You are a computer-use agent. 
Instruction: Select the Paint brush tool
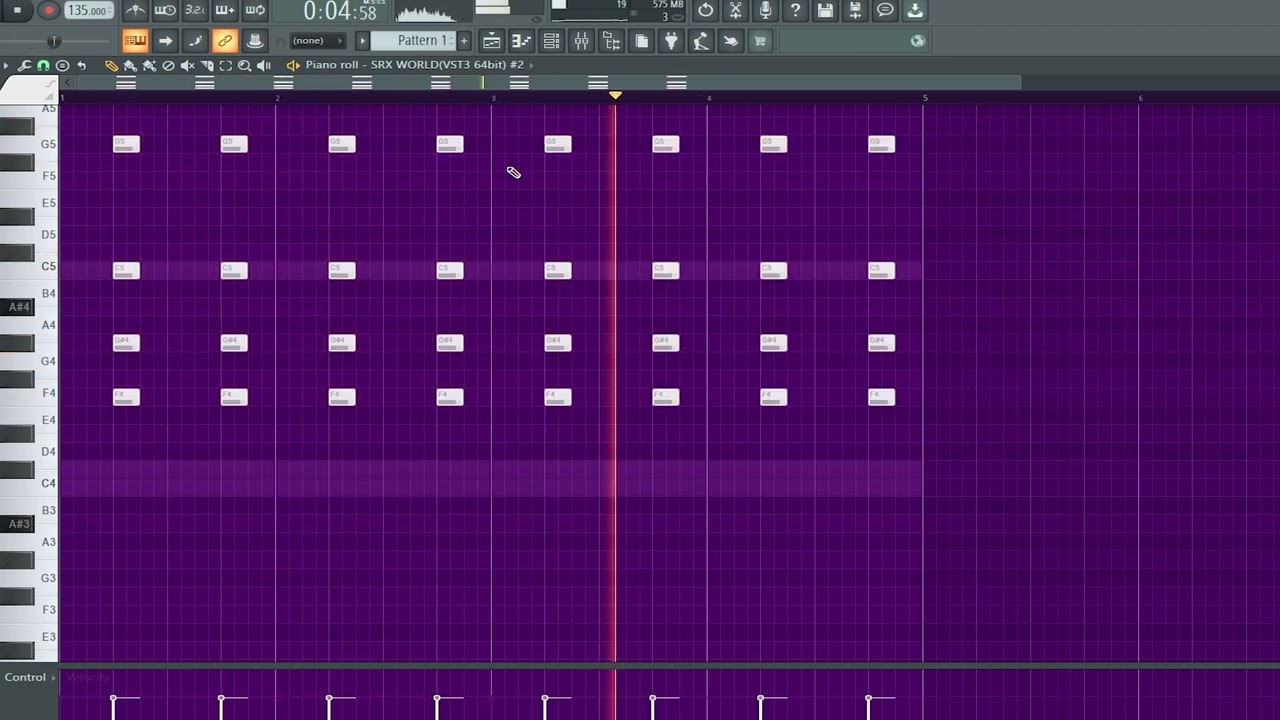[x=130, y=65]
